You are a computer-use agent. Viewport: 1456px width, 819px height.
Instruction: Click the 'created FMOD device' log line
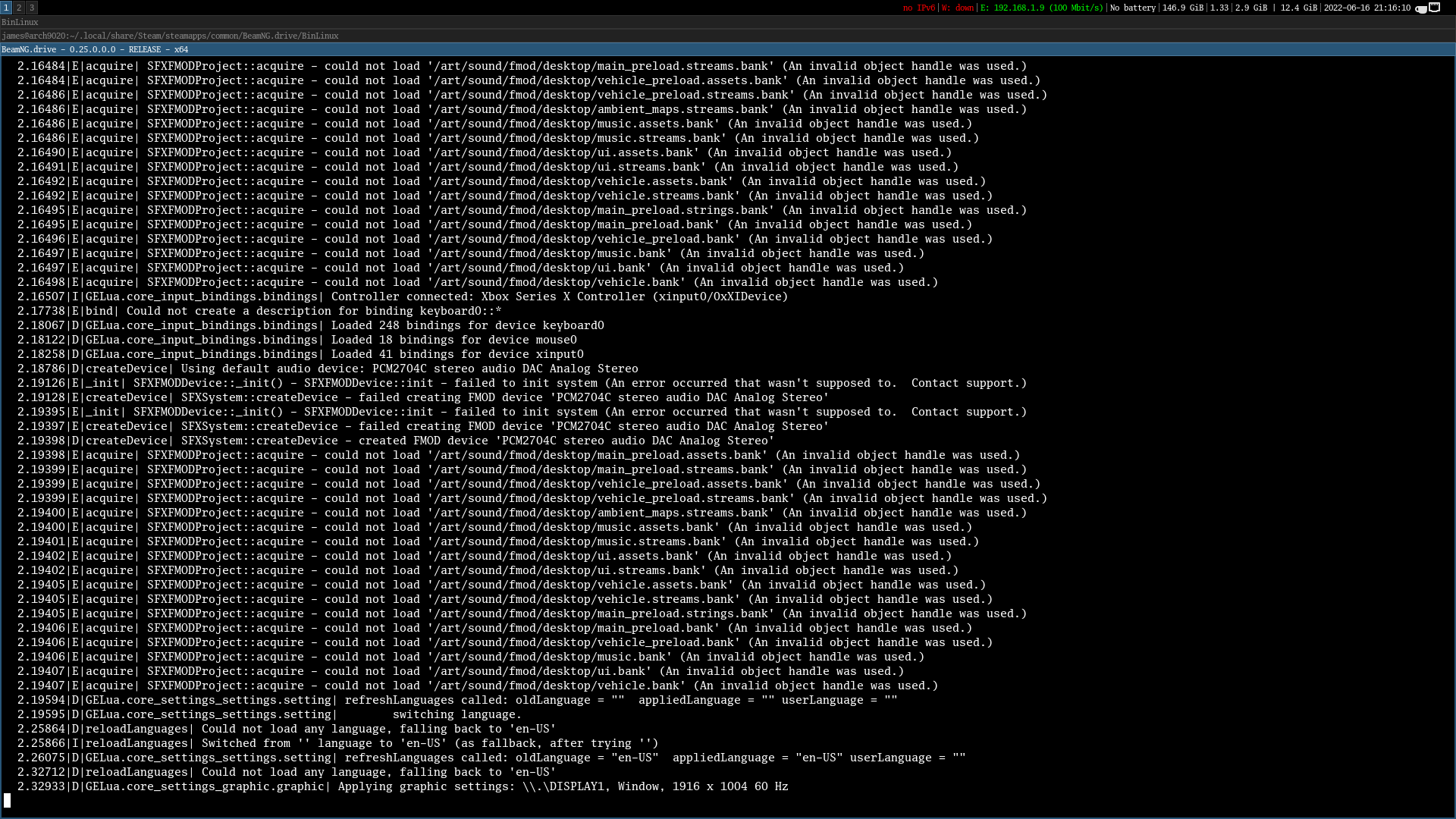pos(395,441)
